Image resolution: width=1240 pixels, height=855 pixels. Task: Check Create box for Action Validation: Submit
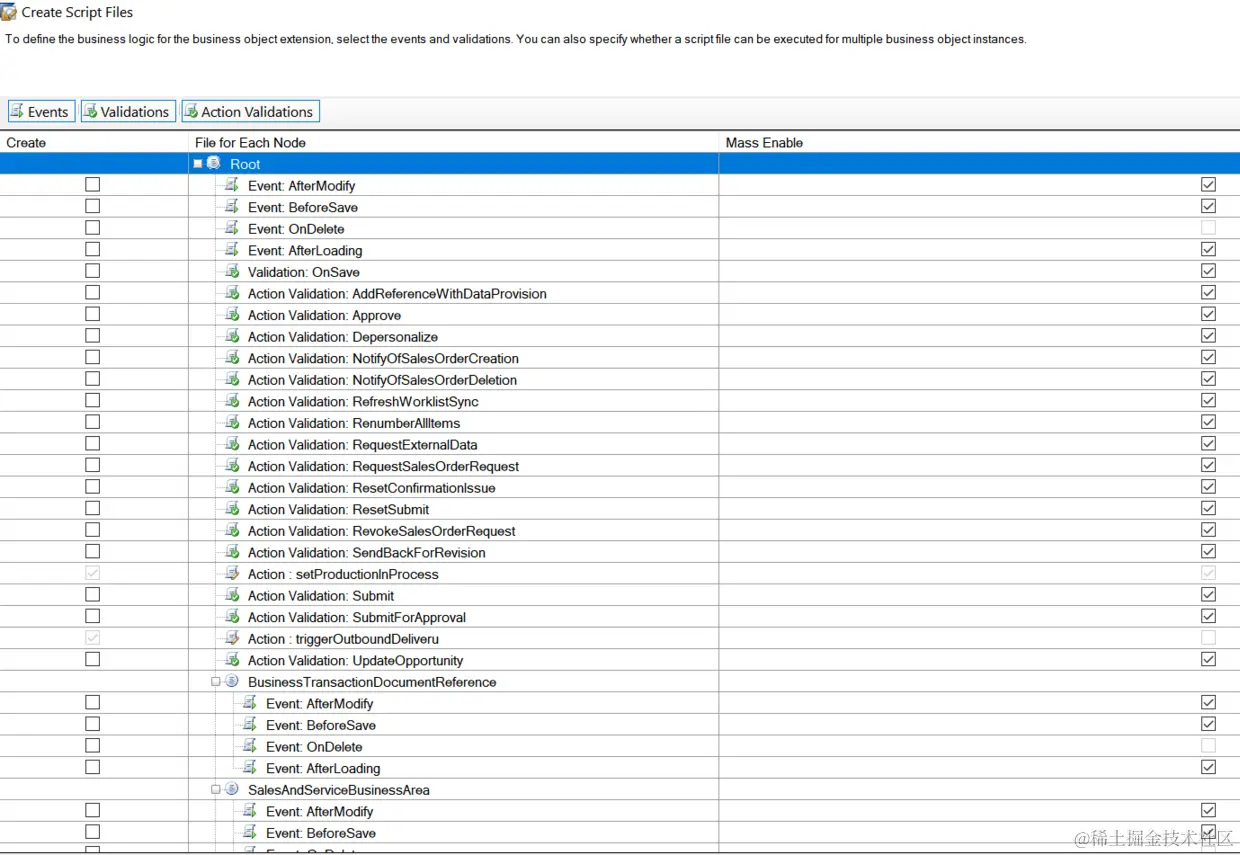click(x=93, y=595)
